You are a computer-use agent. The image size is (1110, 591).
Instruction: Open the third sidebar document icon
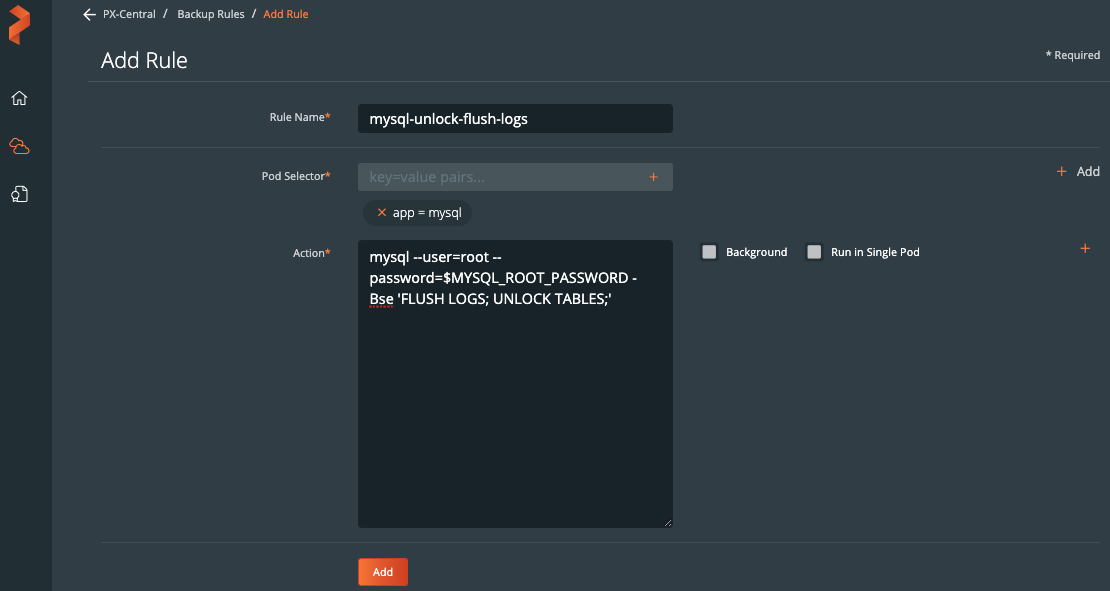[19, 194]
